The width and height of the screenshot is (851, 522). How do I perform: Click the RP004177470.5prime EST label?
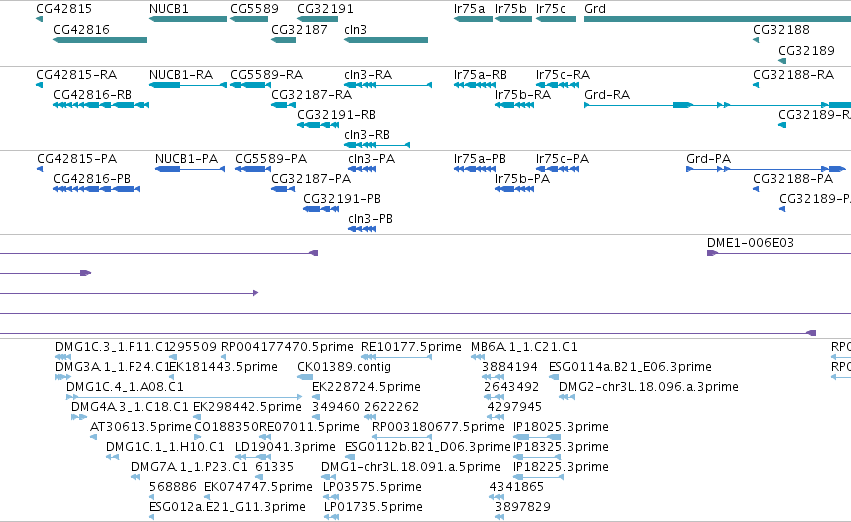click(287, 346)
